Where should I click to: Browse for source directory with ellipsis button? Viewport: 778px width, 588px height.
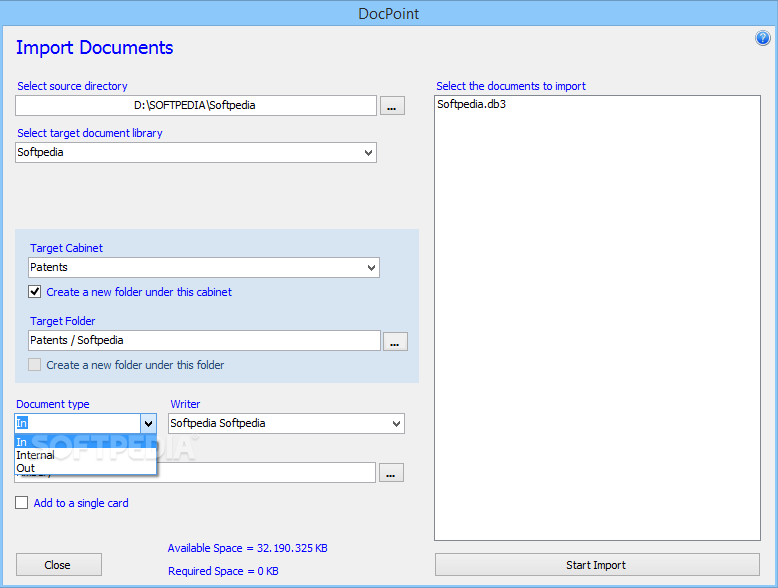(392, 106)
